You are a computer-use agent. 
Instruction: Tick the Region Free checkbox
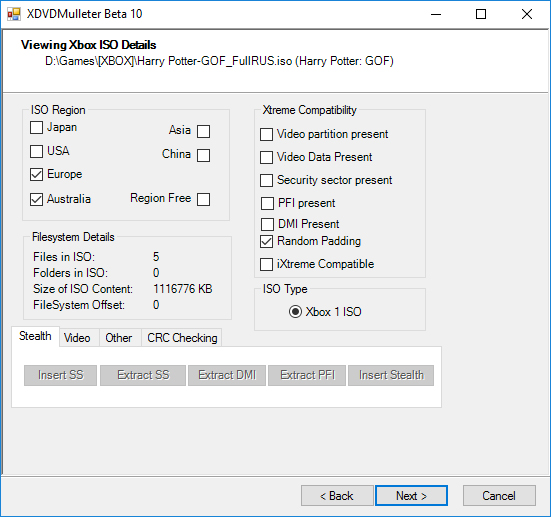pyautogui.click(x=203, y=199)
